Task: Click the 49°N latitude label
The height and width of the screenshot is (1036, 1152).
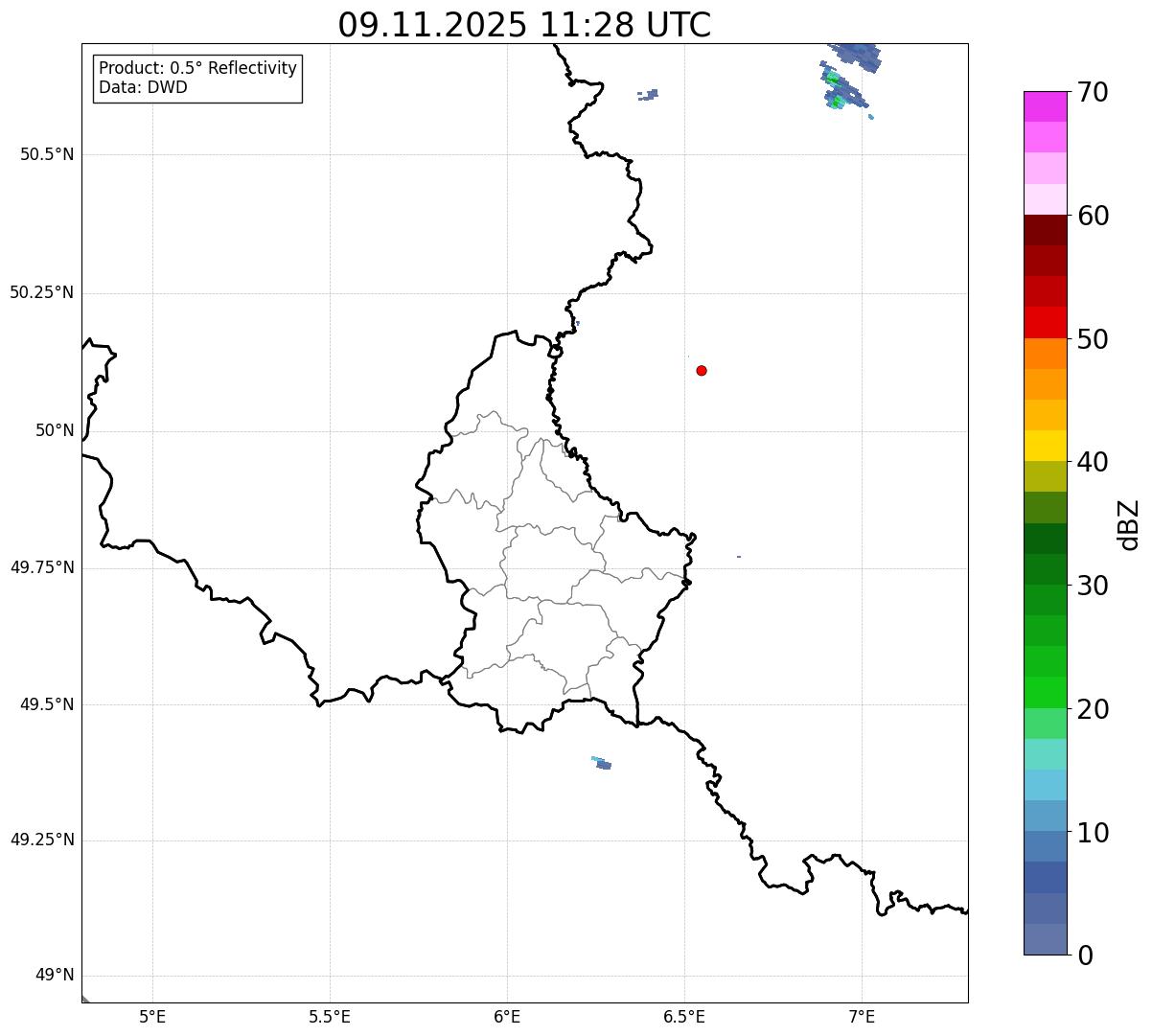Action: pos(55,976)
